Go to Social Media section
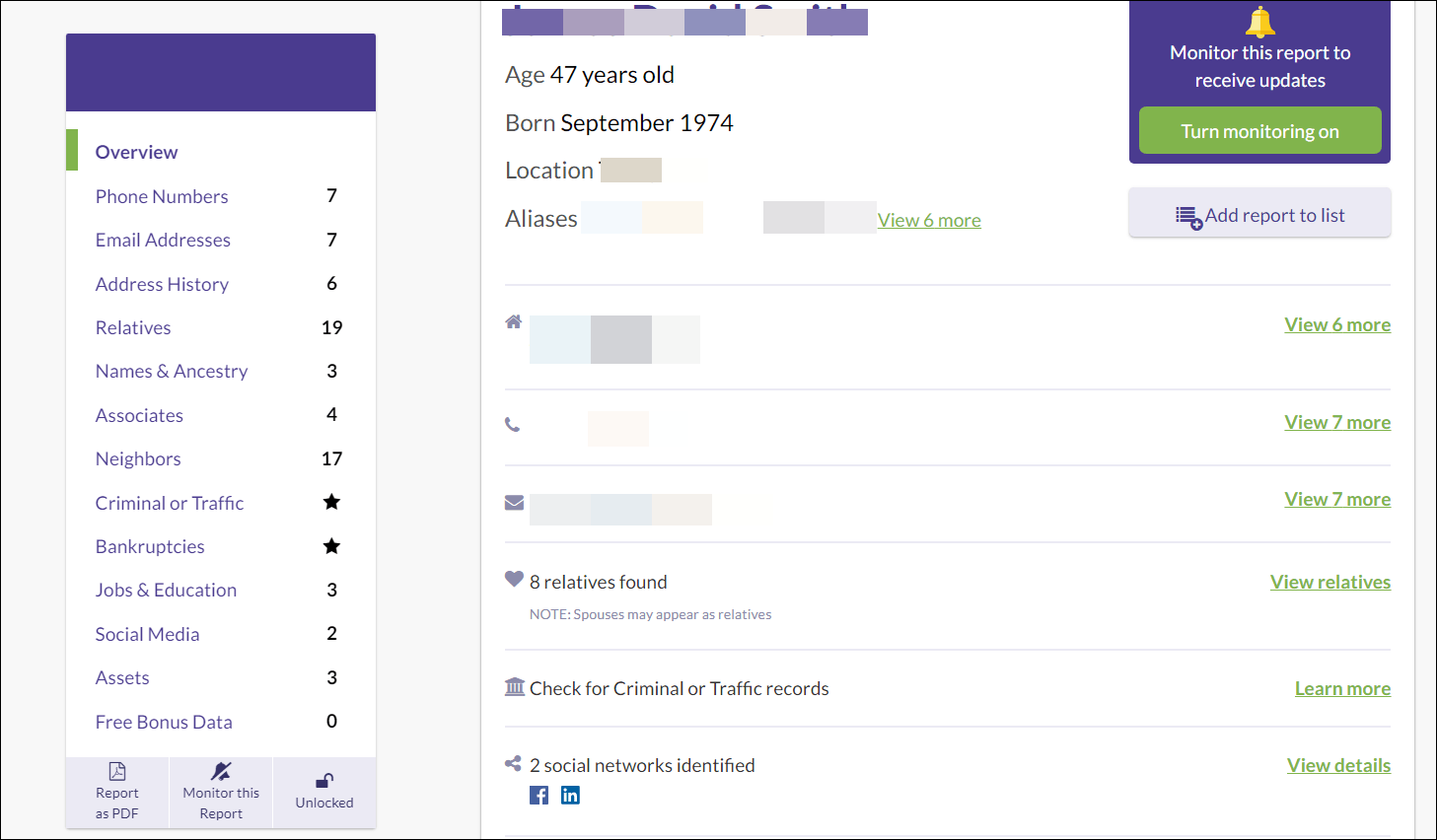Screen dimensions: 1437x840 pyautogui.click(x=147, y=634)
